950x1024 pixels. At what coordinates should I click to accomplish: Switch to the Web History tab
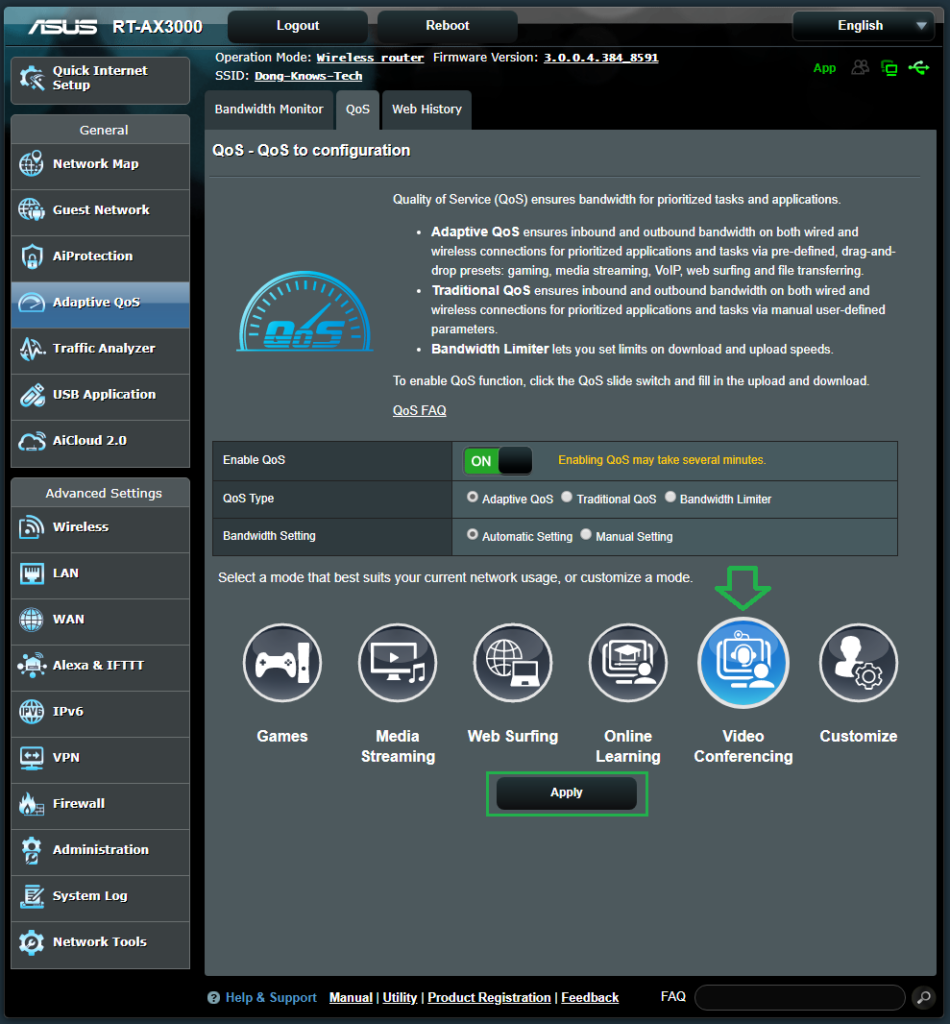tap(427, 110)
